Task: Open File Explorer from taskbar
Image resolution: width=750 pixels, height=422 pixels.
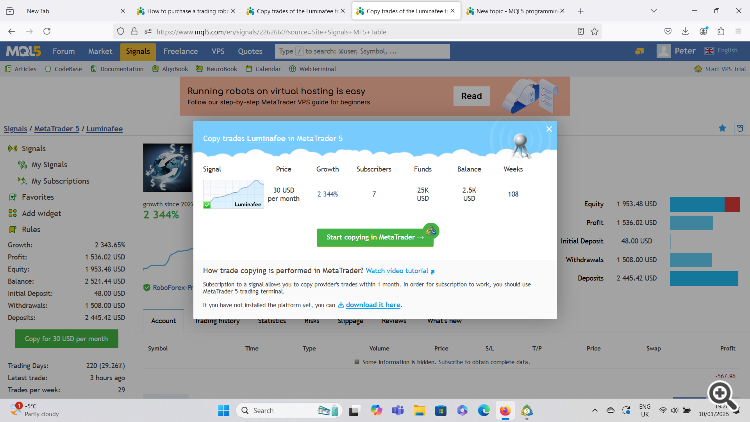Action: (419, 411)
